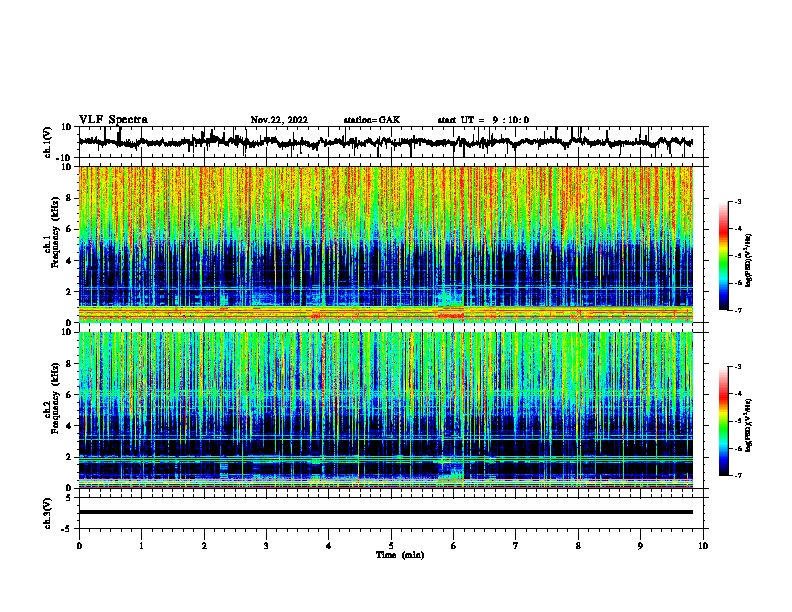Viewport: 792px width, 612px height.
Task: Click the lower colorbar beside ch.2 spectrogram
Action: click(x=724, y=421)
